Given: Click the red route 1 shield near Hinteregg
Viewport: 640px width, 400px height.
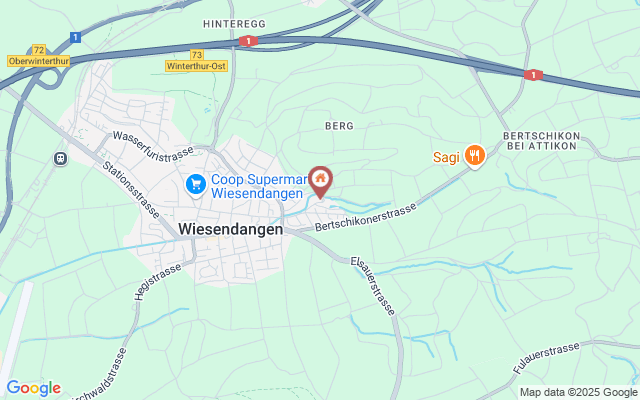Looking at the screenshot, I should click(249, 41).
